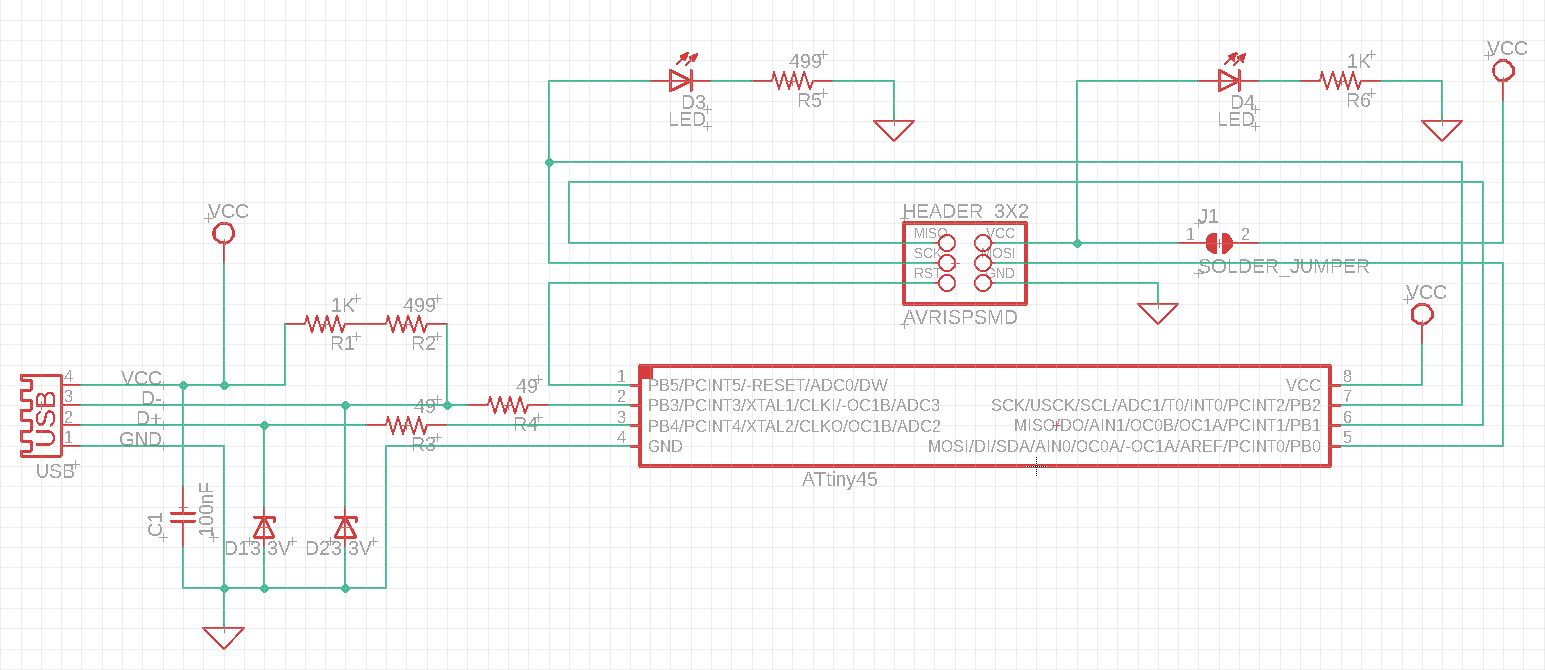Click the R3 name label
The image size is (1545, 670).
pos(424,444)
